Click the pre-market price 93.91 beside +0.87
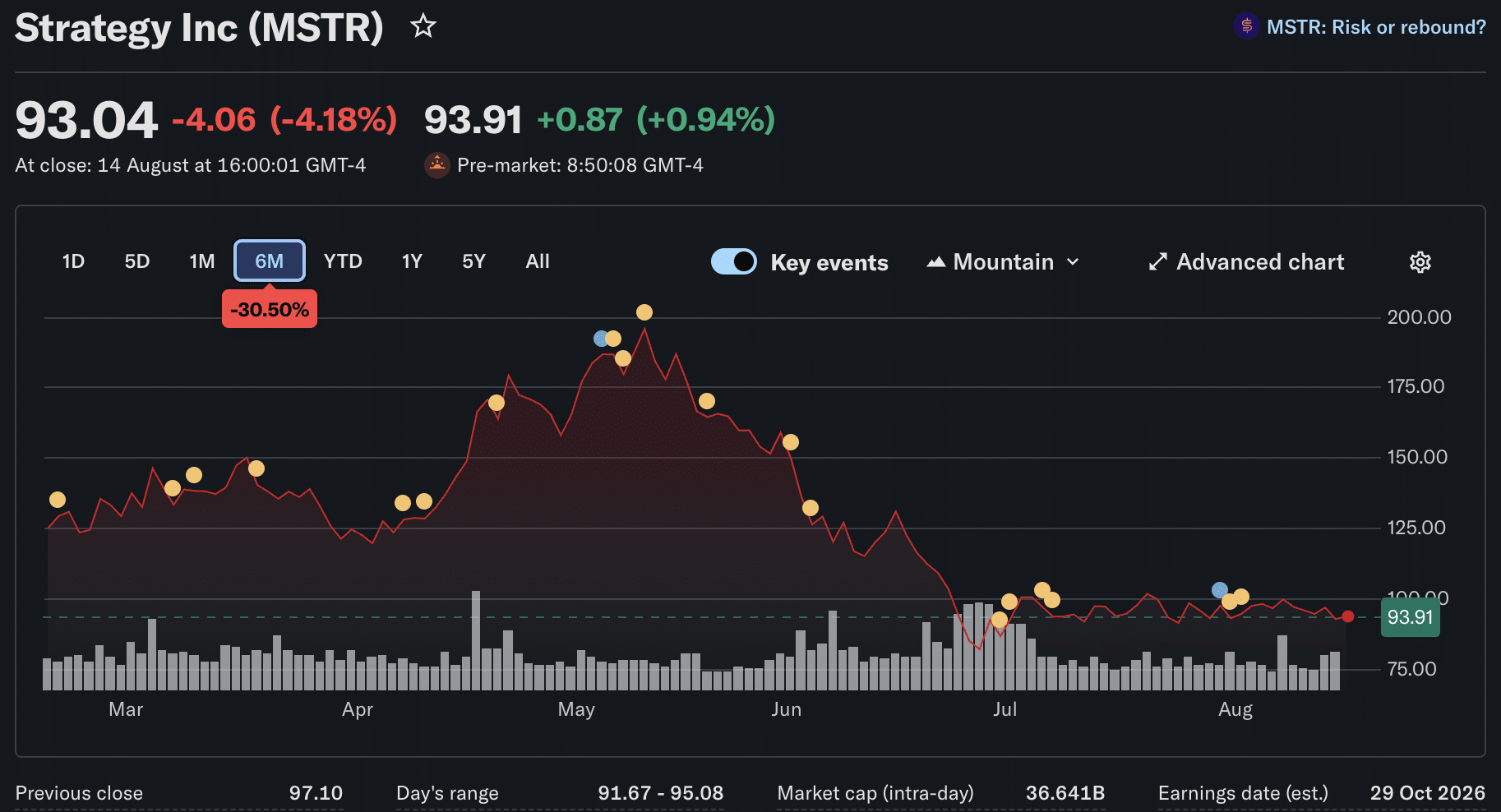The width and height of the screenshot is (1501, 812). click(473, 120)
